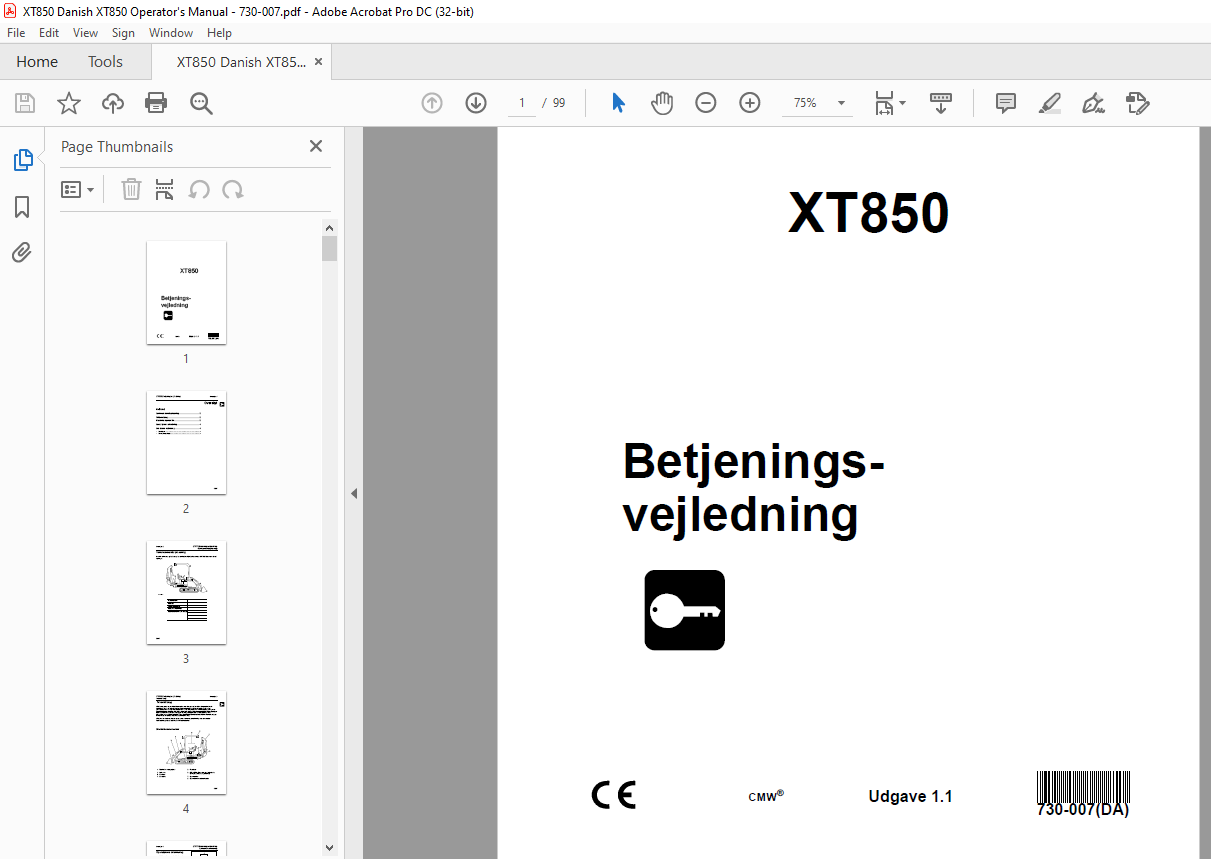Select the Highlight text pen tool

(x=1049, y=103)
